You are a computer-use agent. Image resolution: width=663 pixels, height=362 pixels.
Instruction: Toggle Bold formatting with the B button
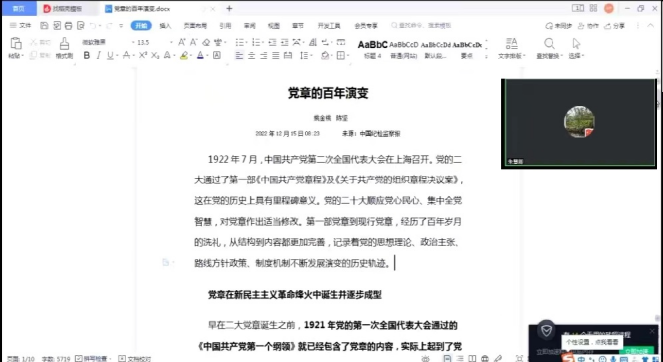coord(87,55)
